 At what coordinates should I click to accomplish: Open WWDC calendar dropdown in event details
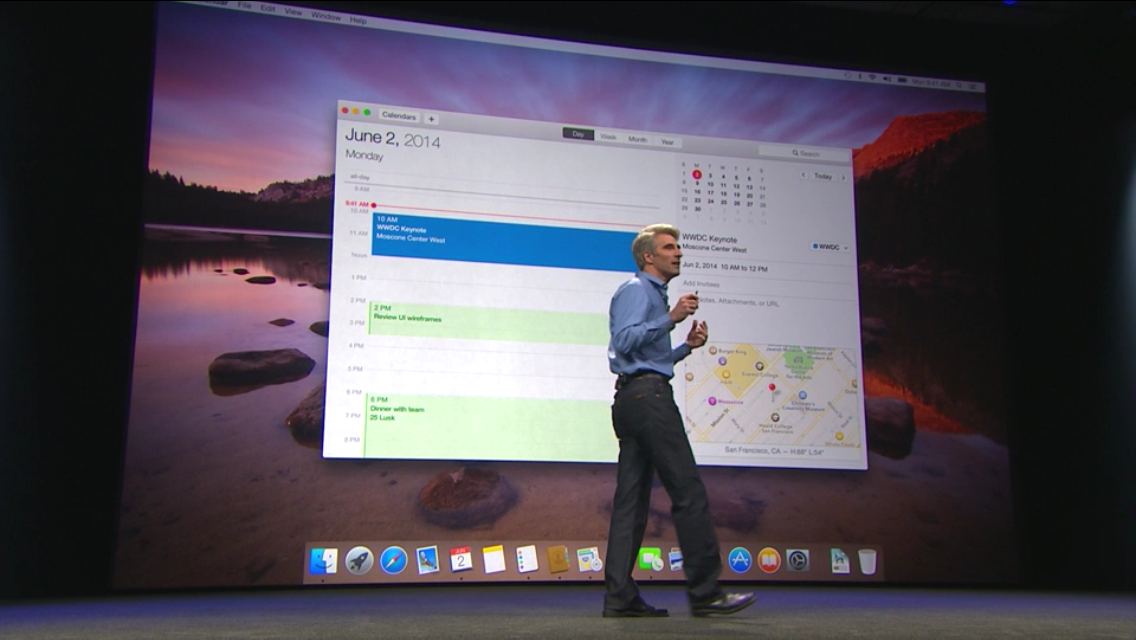[x=830, y=247]
